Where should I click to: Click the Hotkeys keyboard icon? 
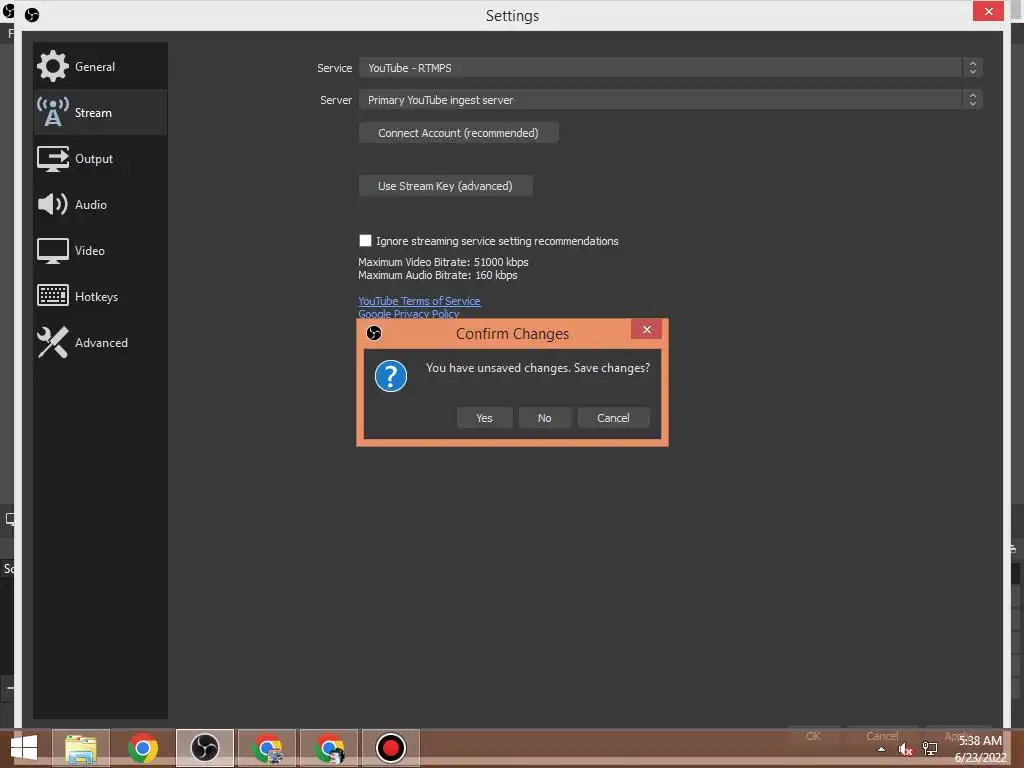[52, 296]
